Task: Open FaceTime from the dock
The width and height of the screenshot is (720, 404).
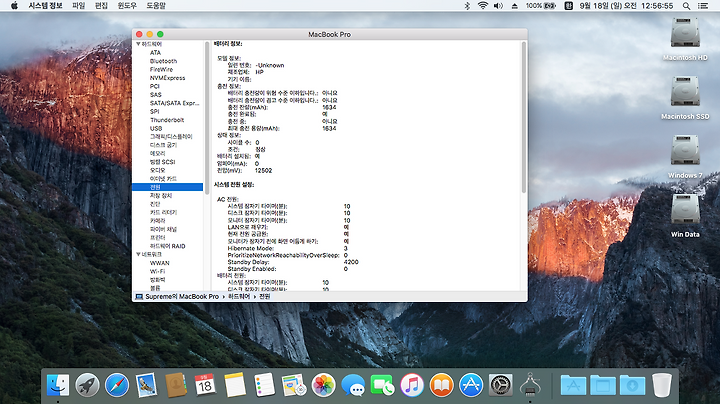Action: pyautogui.click(x=382, y=385)
